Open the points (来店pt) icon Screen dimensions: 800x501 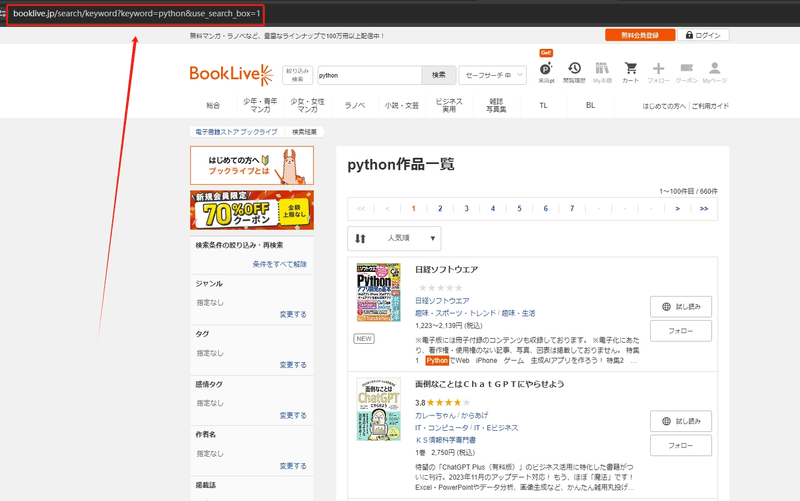tap(546, 71)
